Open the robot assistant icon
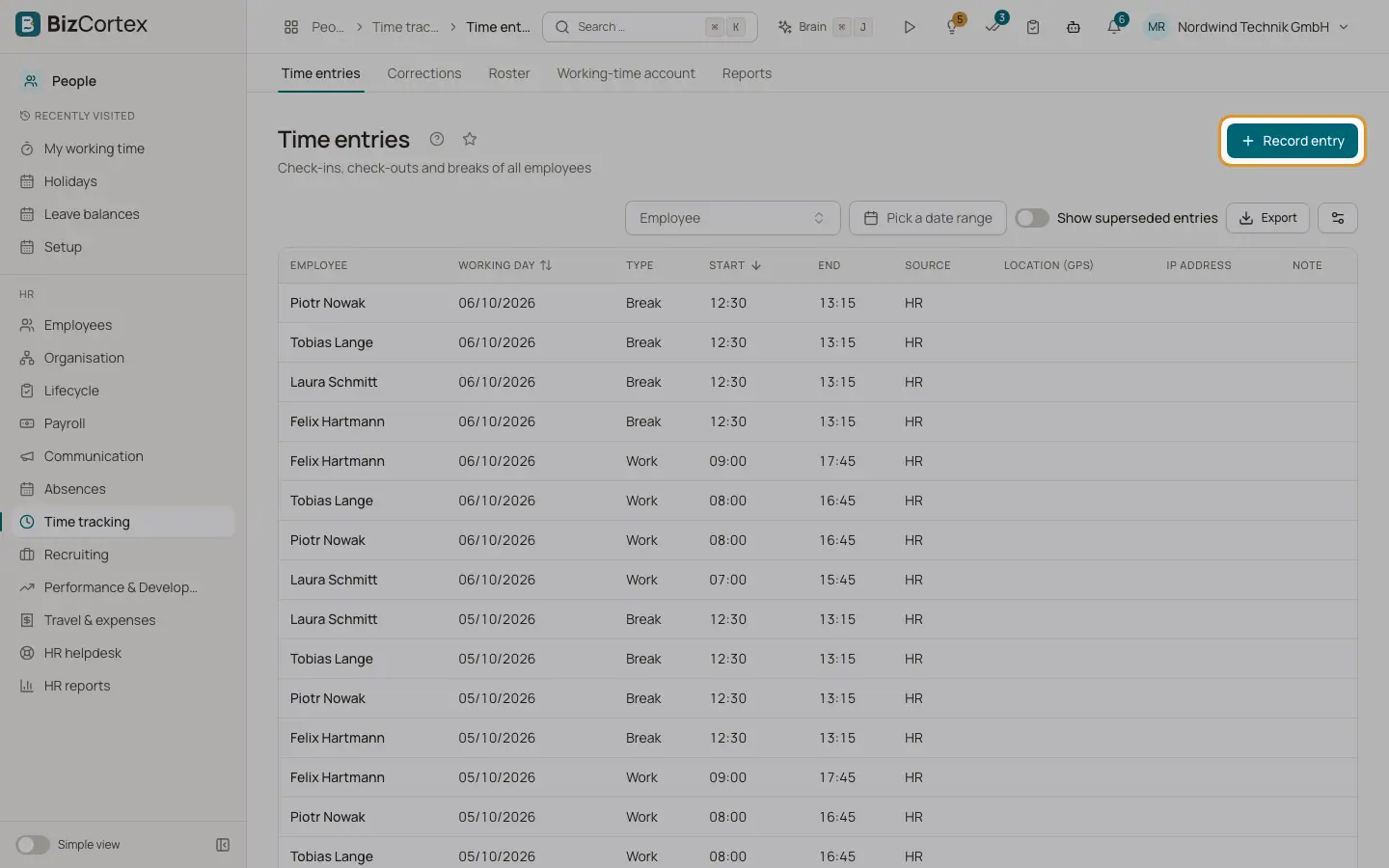This screenshot has width=1389, height=868. (1074, 27)
